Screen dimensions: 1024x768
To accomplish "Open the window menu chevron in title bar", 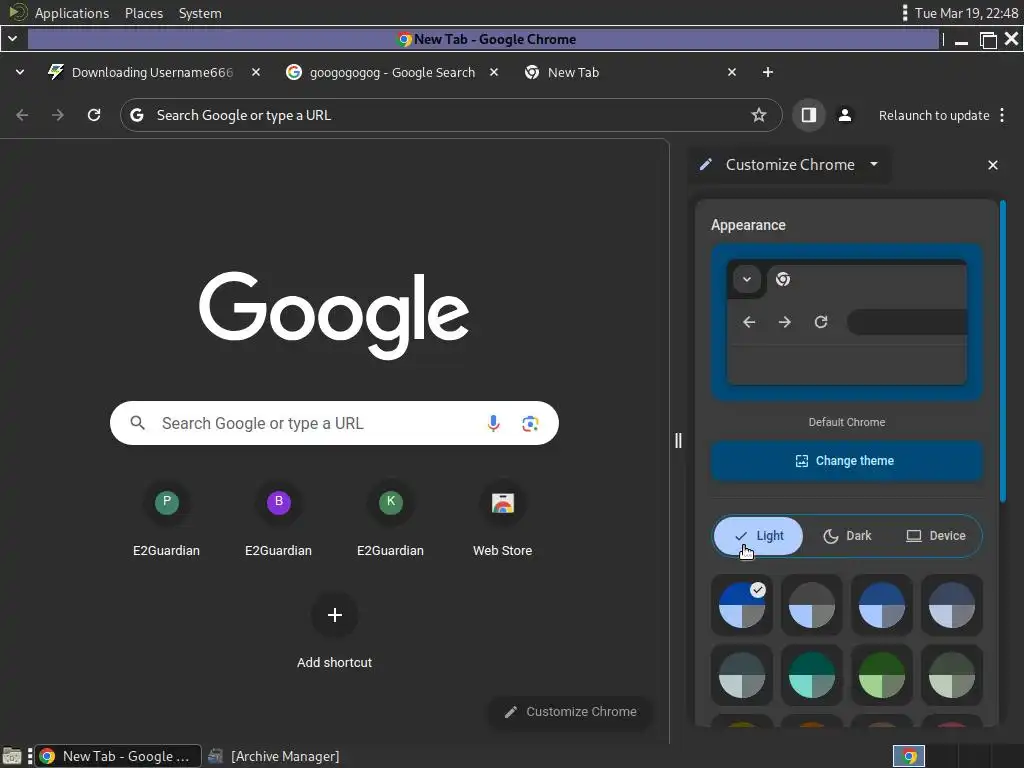I will (12, 39).
